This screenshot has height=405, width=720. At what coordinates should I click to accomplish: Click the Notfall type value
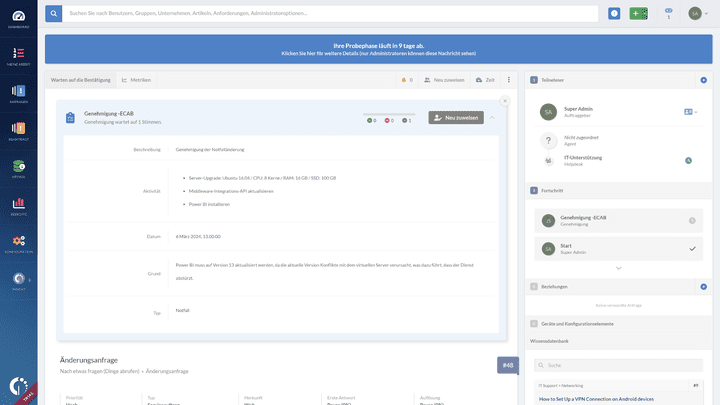tap(182, 310)
